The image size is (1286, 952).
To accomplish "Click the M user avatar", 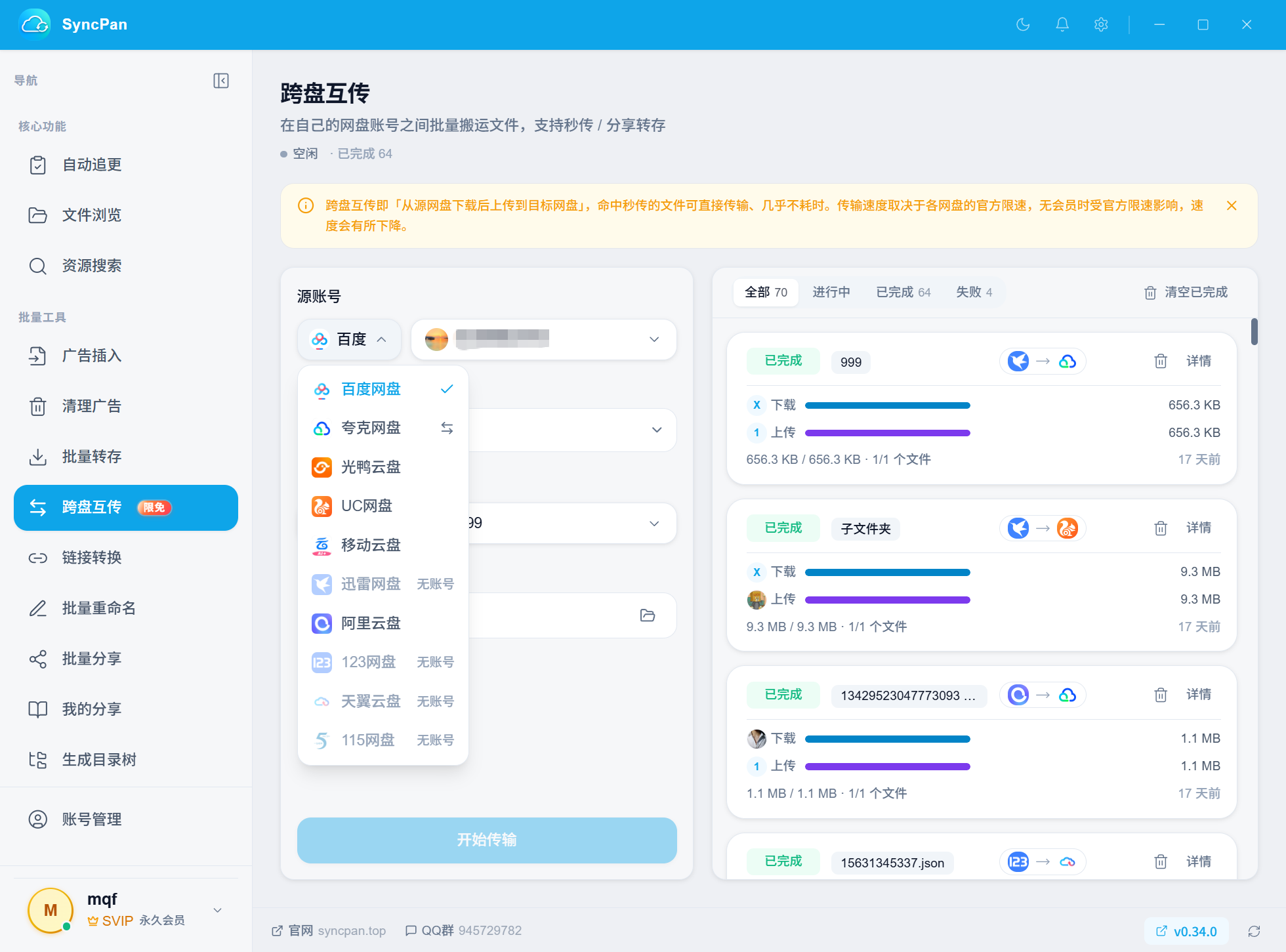I will coord(51,910).
